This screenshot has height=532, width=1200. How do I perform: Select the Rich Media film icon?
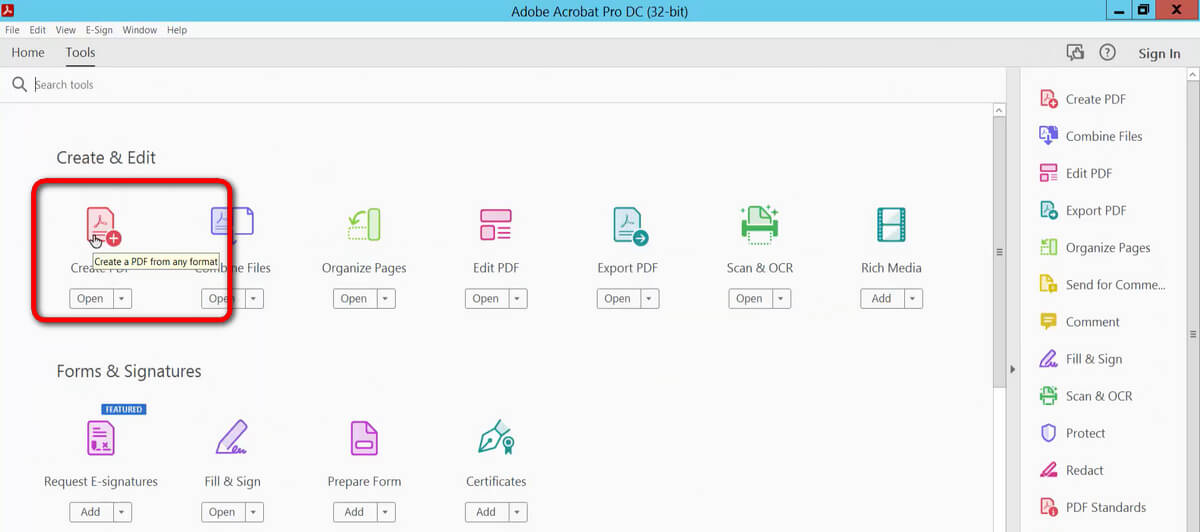tap(891, 225)
